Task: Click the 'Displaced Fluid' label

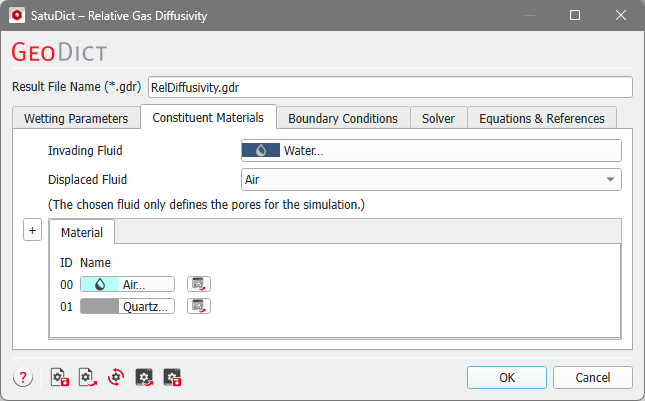Action: pyautogui.click(x=88, y=180)
